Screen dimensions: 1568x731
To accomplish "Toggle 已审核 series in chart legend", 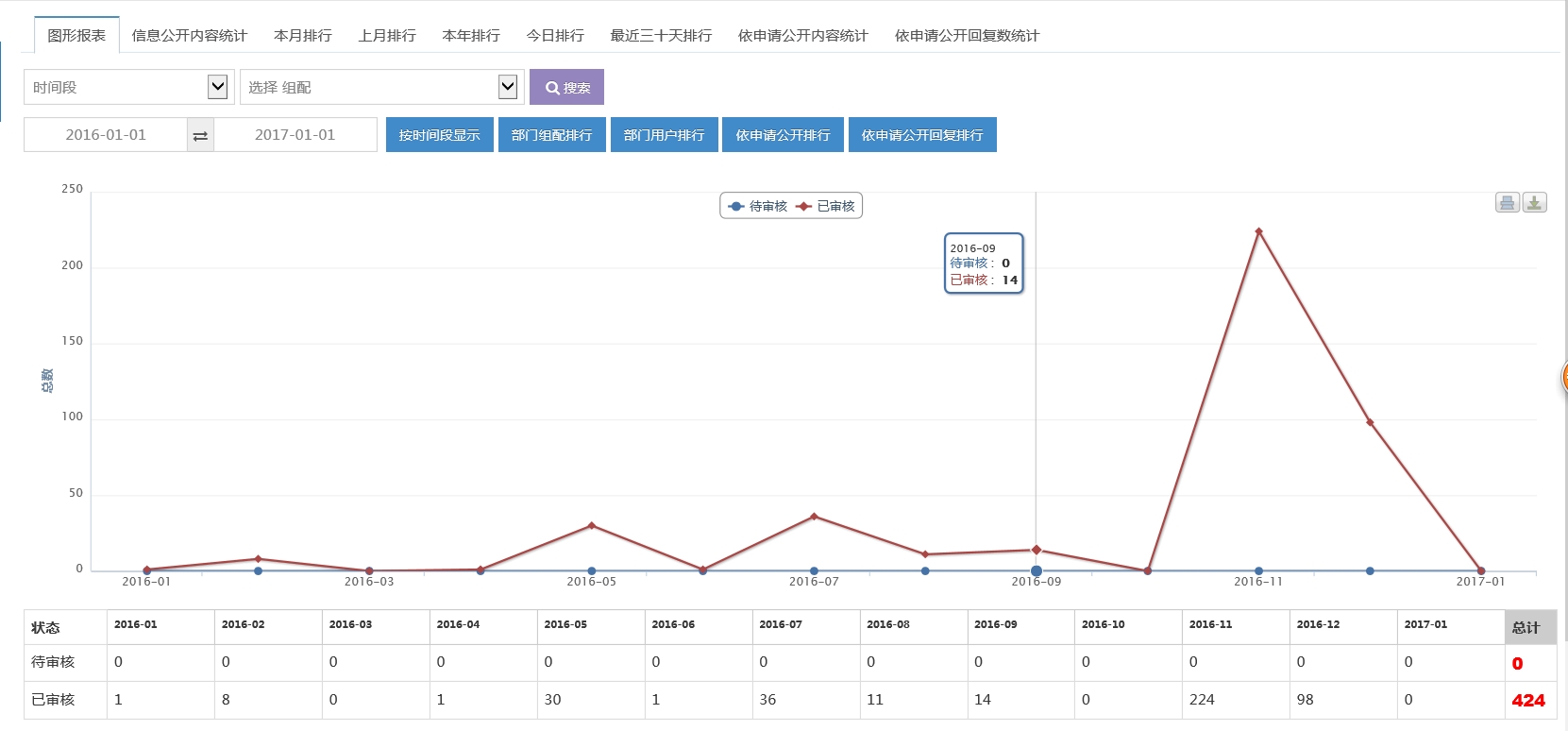I will (x=826, y=206).
